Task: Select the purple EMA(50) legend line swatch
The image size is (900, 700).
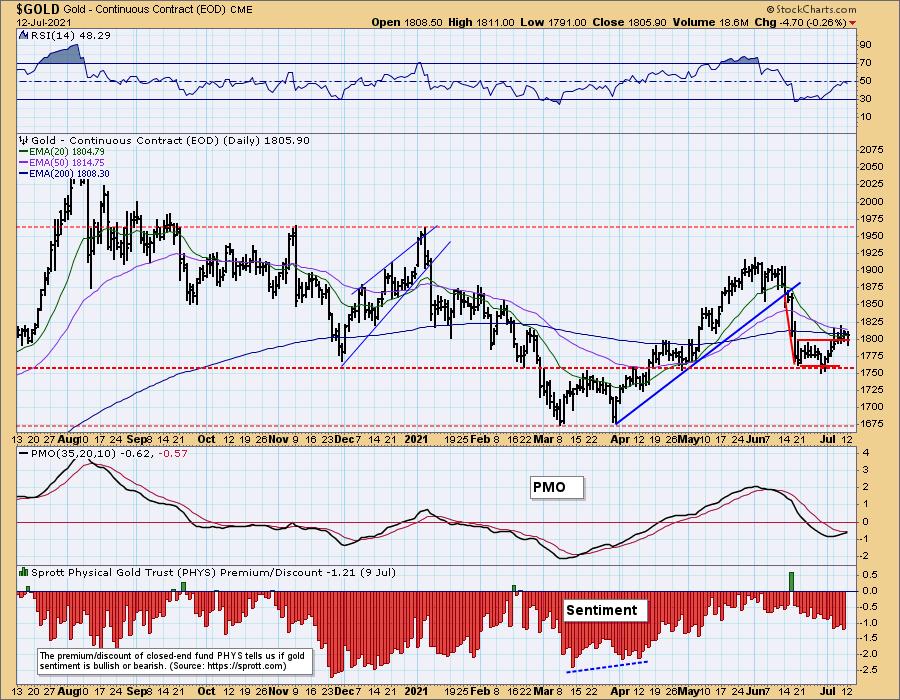Action: click(24, 163)
